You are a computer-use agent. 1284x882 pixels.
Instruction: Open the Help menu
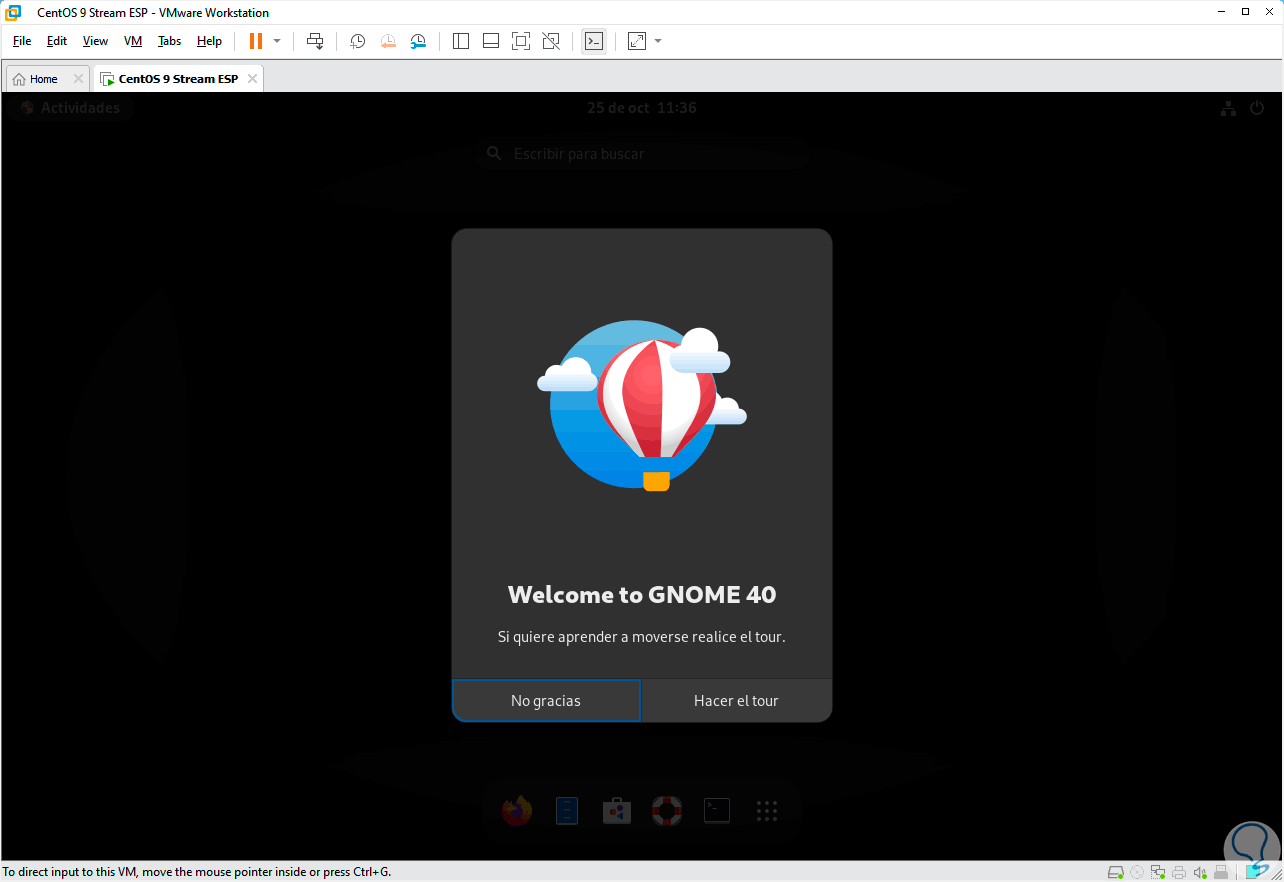(209, 41)
